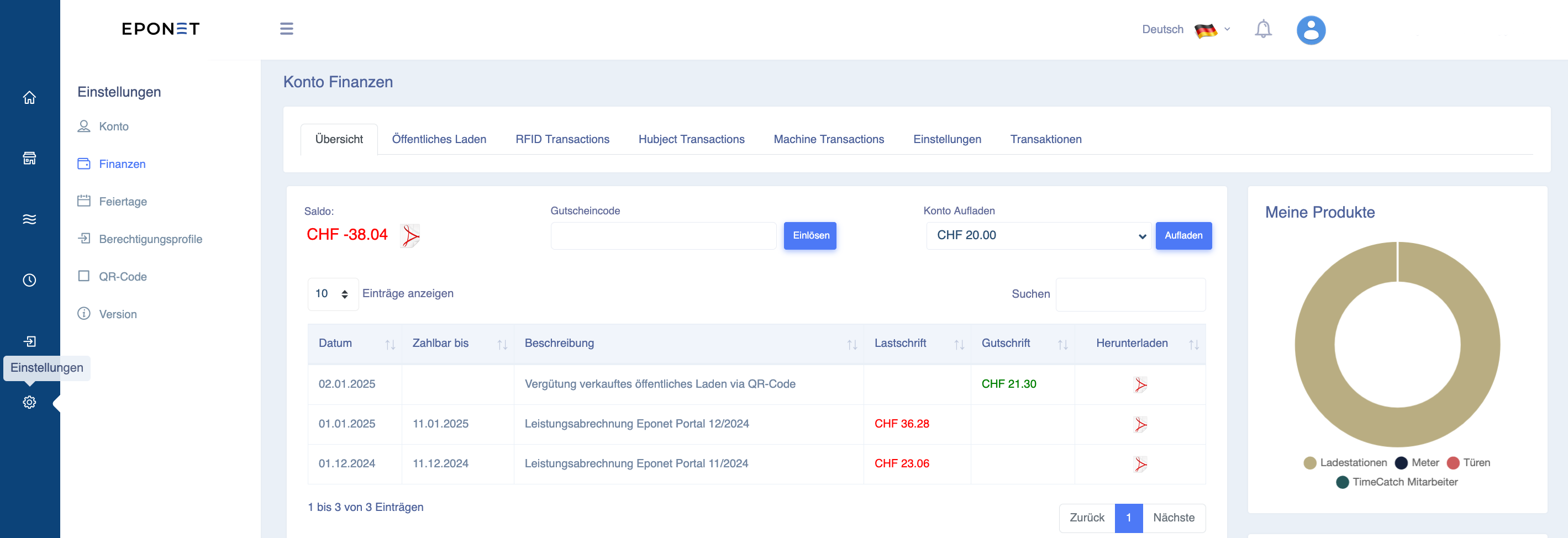This screenshot has height=538, width=1568.
Task: Open the notifications bell
Action: click(1263, 29)
